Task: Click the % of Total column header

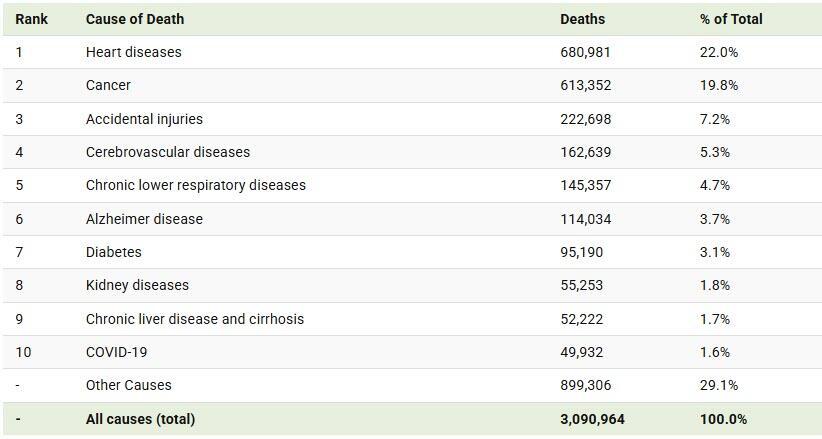Action: (731, 19)
